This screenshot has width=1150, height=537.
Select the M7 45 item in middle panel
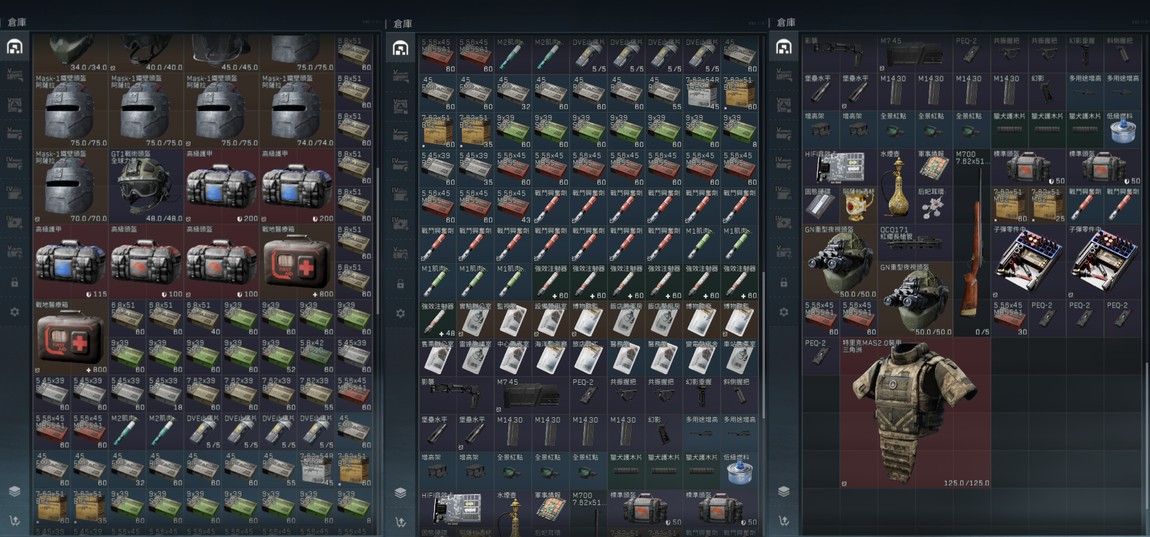(532, 395)
